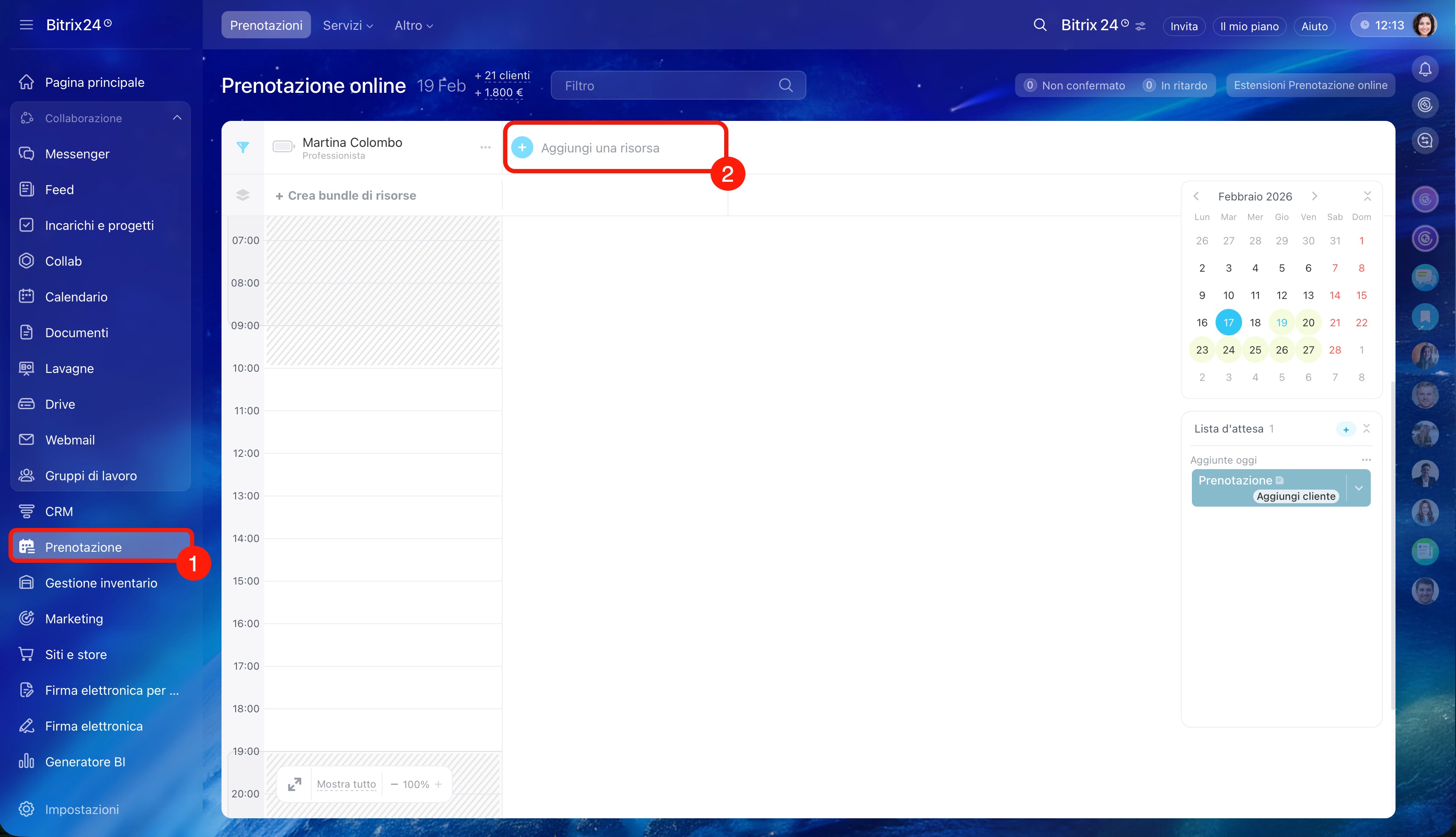Screen dimensions: 1456x837
Task: Toggle the hamburger menu icon
Action: (26, 25)
